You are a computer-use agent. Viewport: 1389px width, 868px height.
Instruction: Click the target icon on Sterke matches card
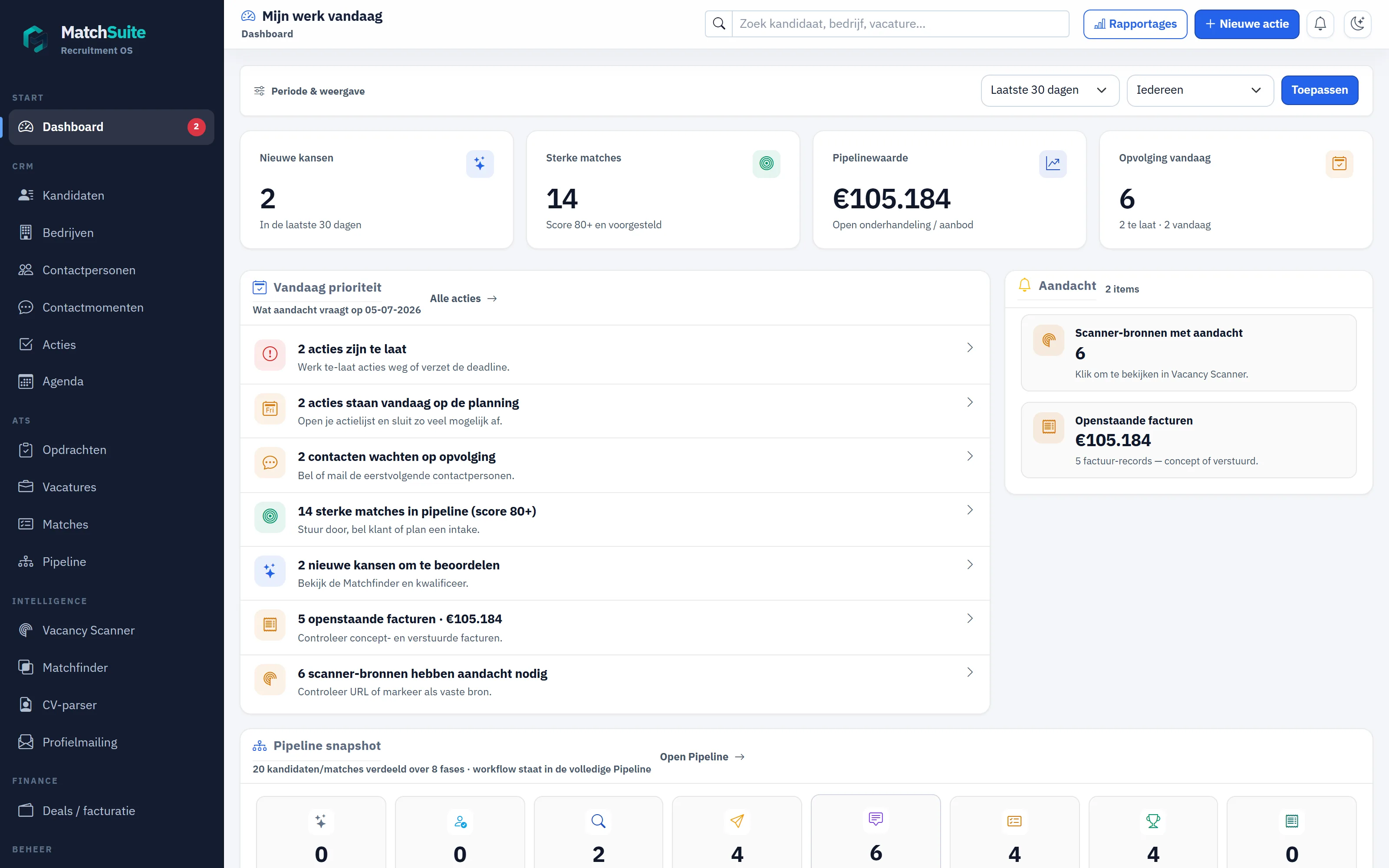pos(766,164)
